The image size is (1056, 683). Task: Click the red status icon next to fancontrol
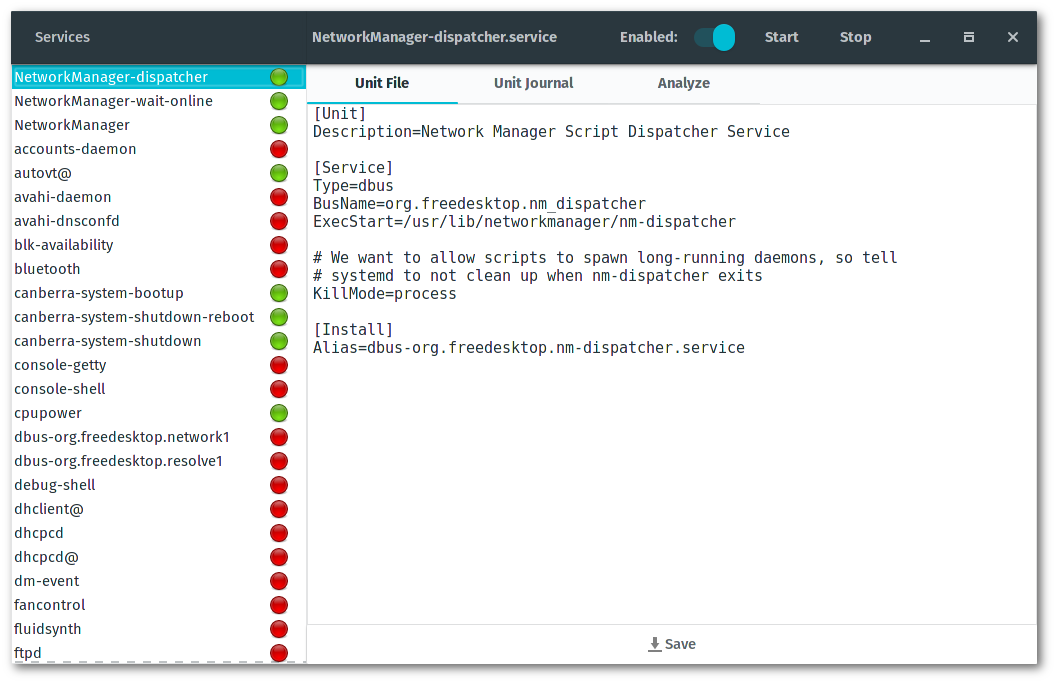279,605
